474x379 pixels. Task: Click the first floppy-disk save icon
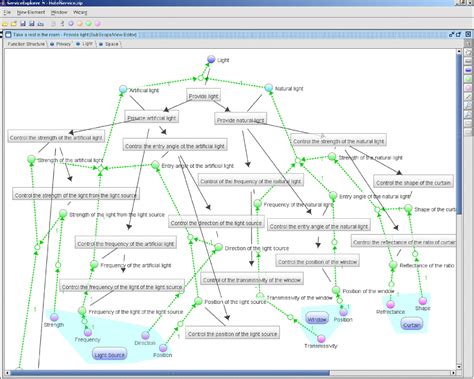(x=23, y=24)
